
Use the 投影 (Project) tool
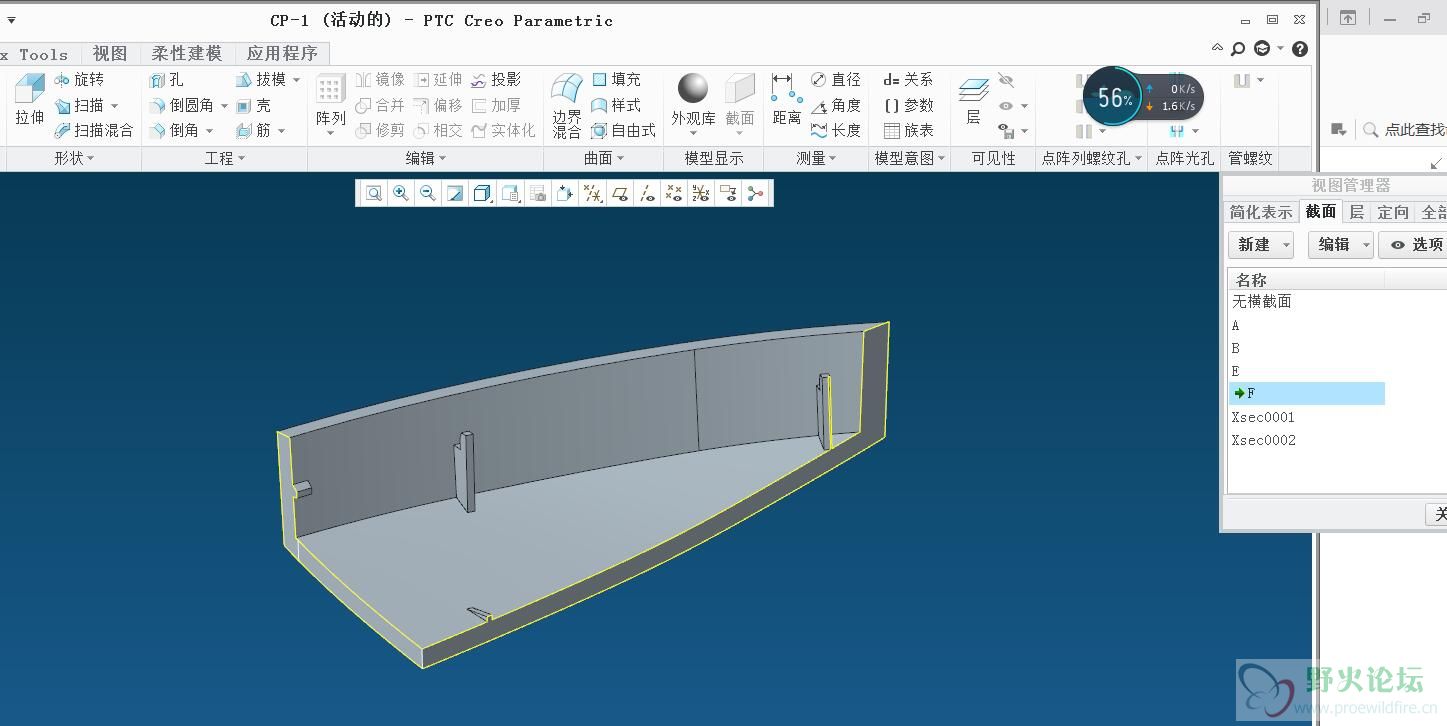click(496, 79)
